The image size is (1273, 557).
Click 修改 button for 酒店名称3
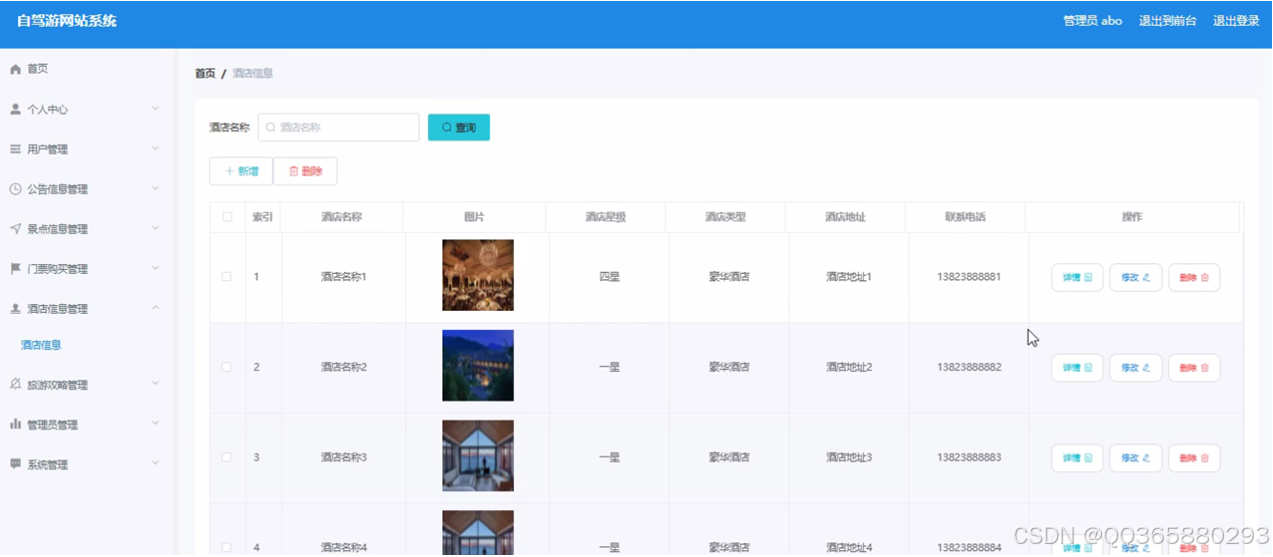pyautogui.click(x=1135, y=458)
